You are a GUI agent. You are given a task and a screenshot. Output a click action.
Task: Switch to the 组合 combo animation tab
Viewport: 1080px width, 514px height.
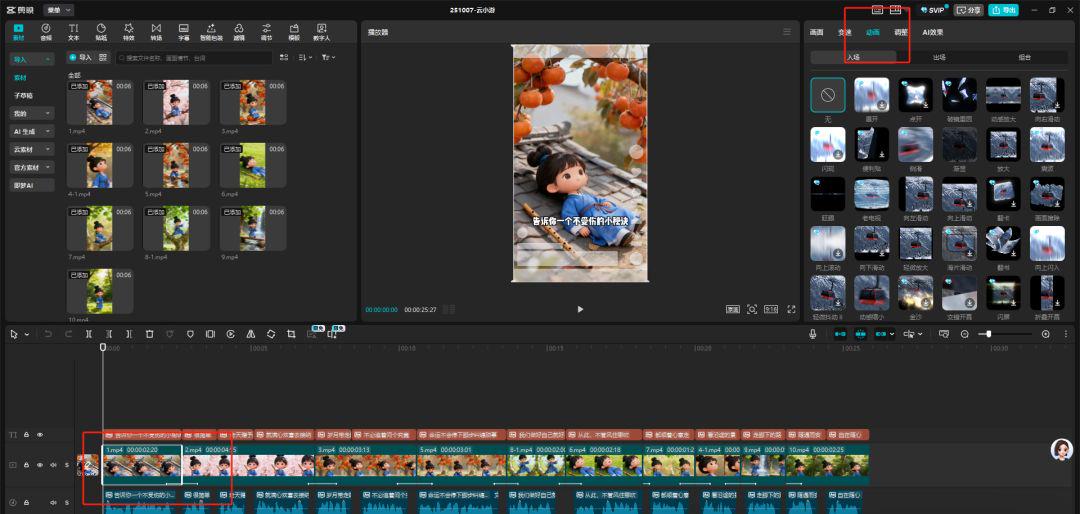pos(1024,57)
